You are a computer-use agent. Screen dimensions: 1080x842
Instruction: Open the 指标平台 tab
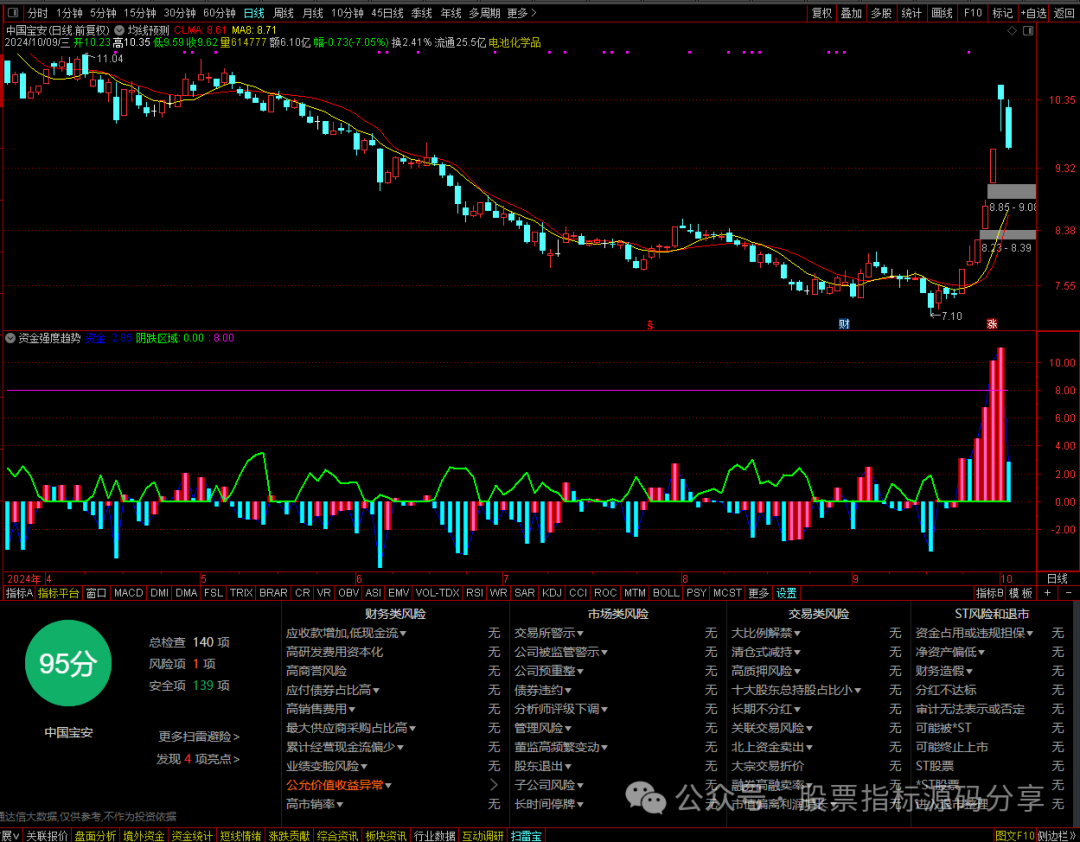coord(59,593)
